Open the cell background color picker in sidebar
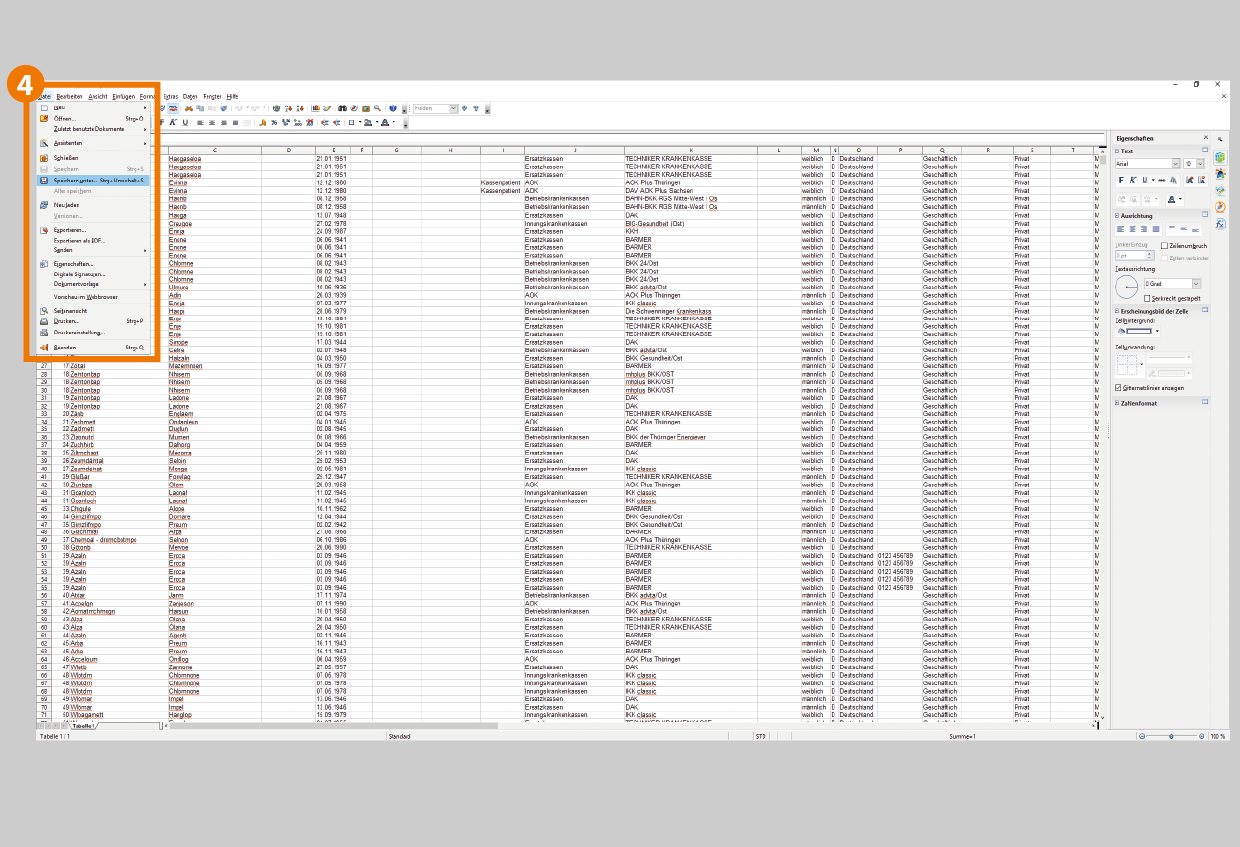The height and width of the screenshot is (847, 1240). (x=1157, y=331)
